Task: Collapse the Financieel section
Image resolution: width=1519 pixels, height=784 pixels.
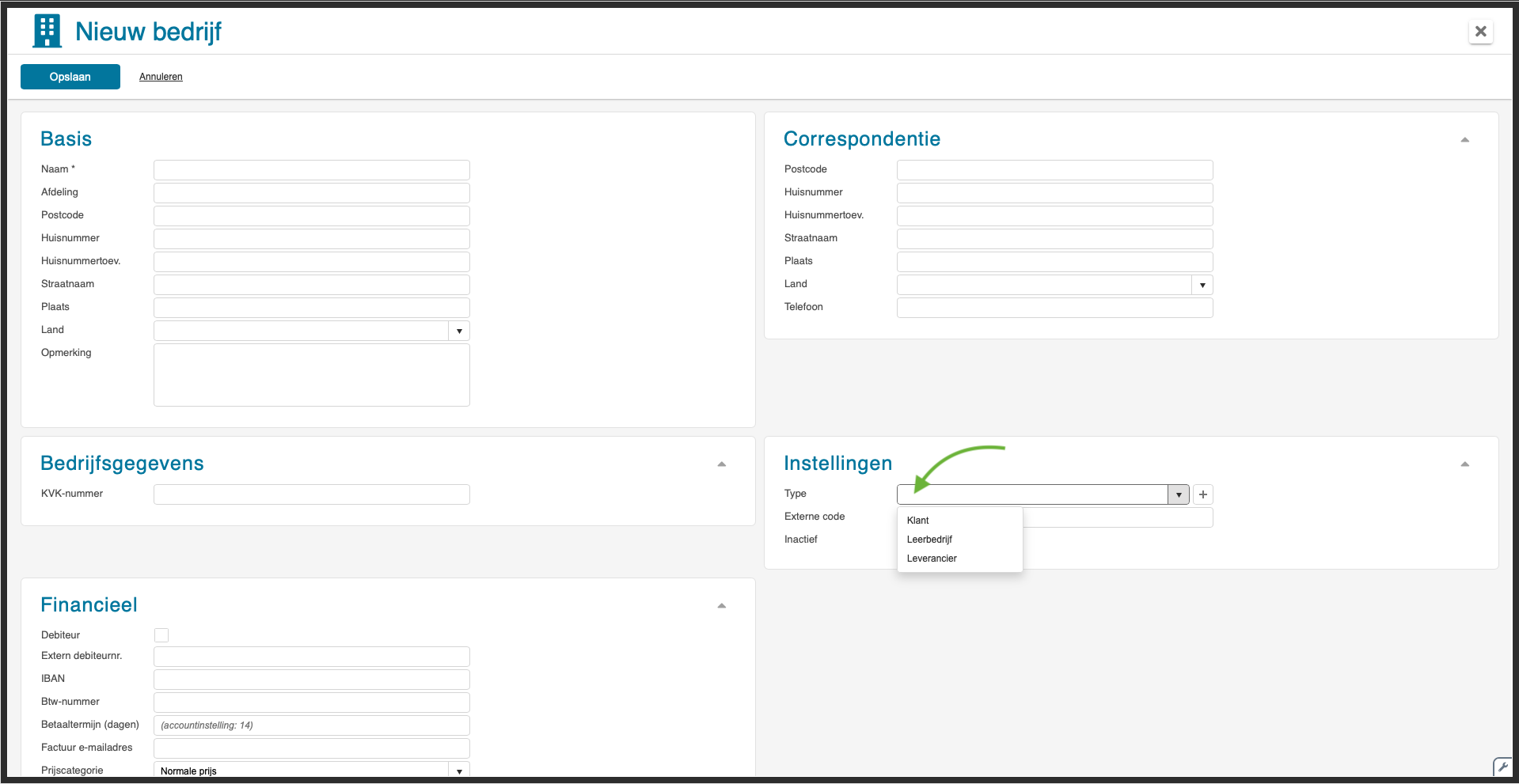Action: [x=721, y=606]
